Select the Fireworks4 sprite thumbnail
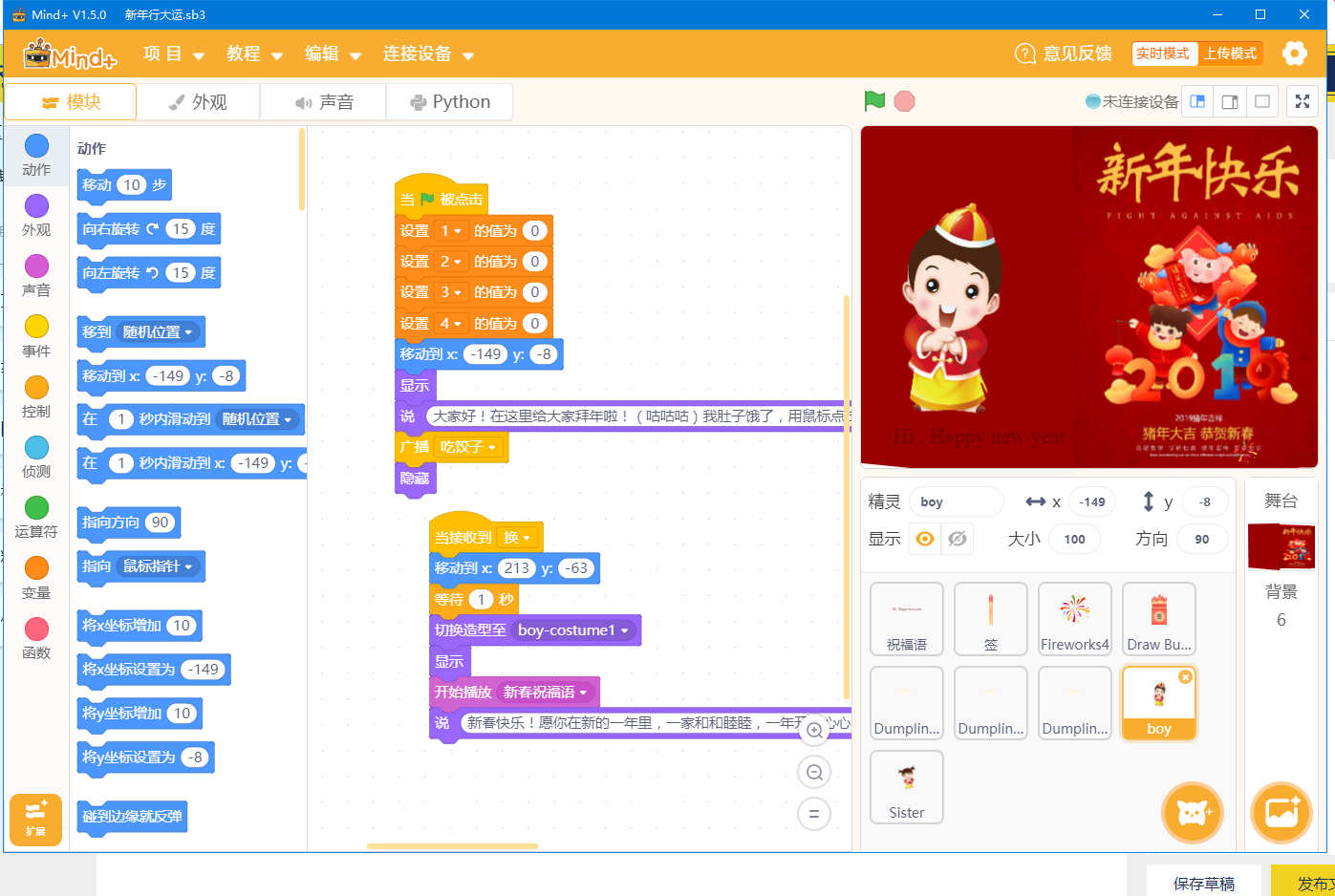Viewport: 1335px width, 896px height. pyautogui.click(x=1075, y=619)
